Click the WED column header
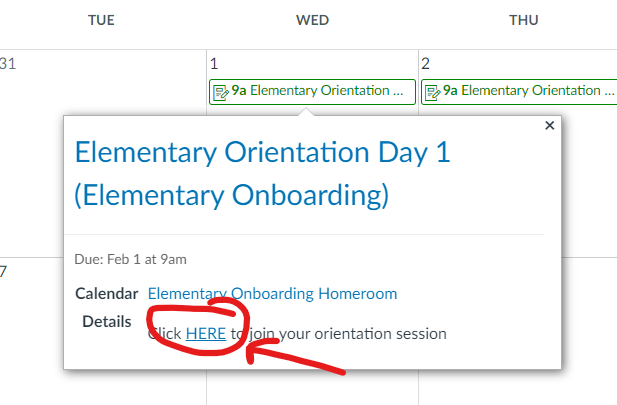The height and width of the screenshot is (405, 617). coord(312,20)
